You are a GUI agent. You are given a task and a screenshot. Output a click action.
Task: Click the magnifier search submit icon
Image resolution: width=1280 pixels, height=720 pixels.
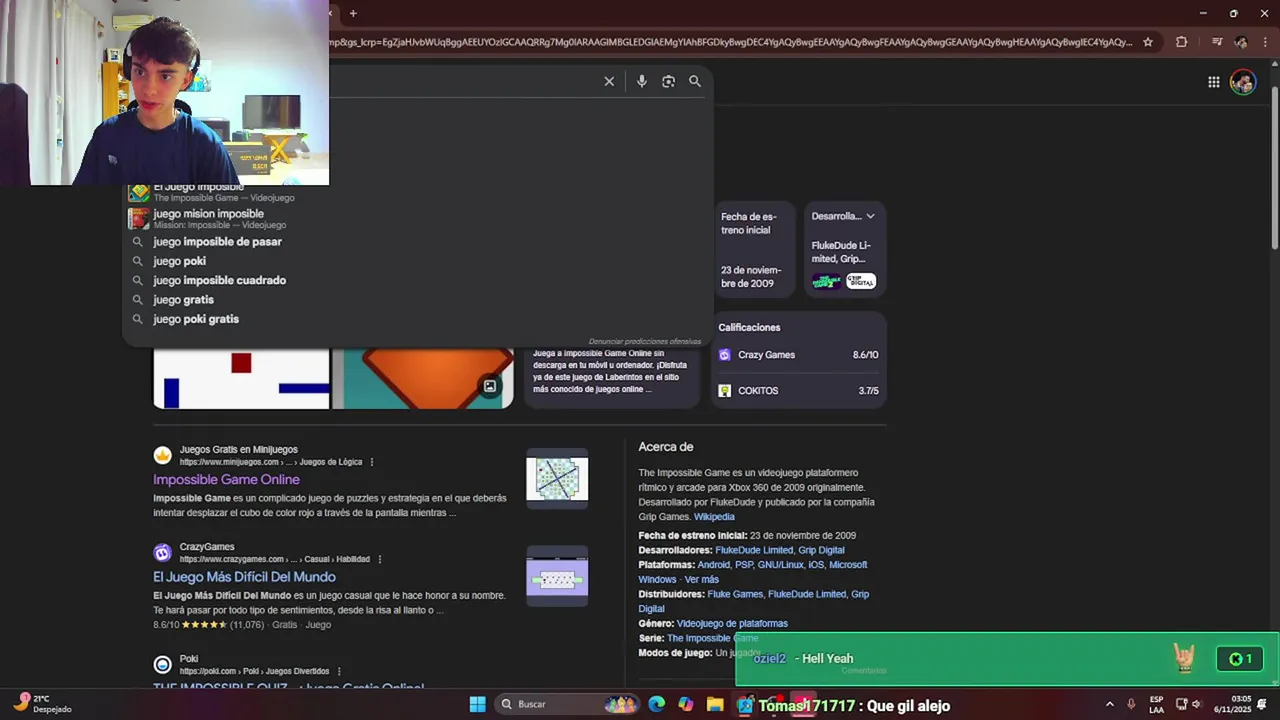tap(695, 81)
